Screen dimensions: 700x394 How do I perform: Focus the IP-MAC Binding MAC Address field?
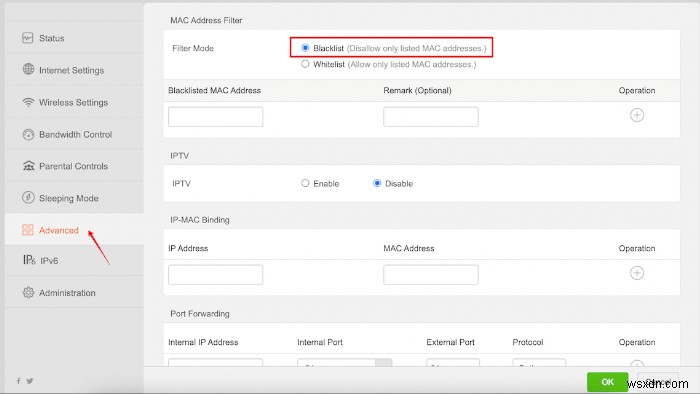(431, 274)
